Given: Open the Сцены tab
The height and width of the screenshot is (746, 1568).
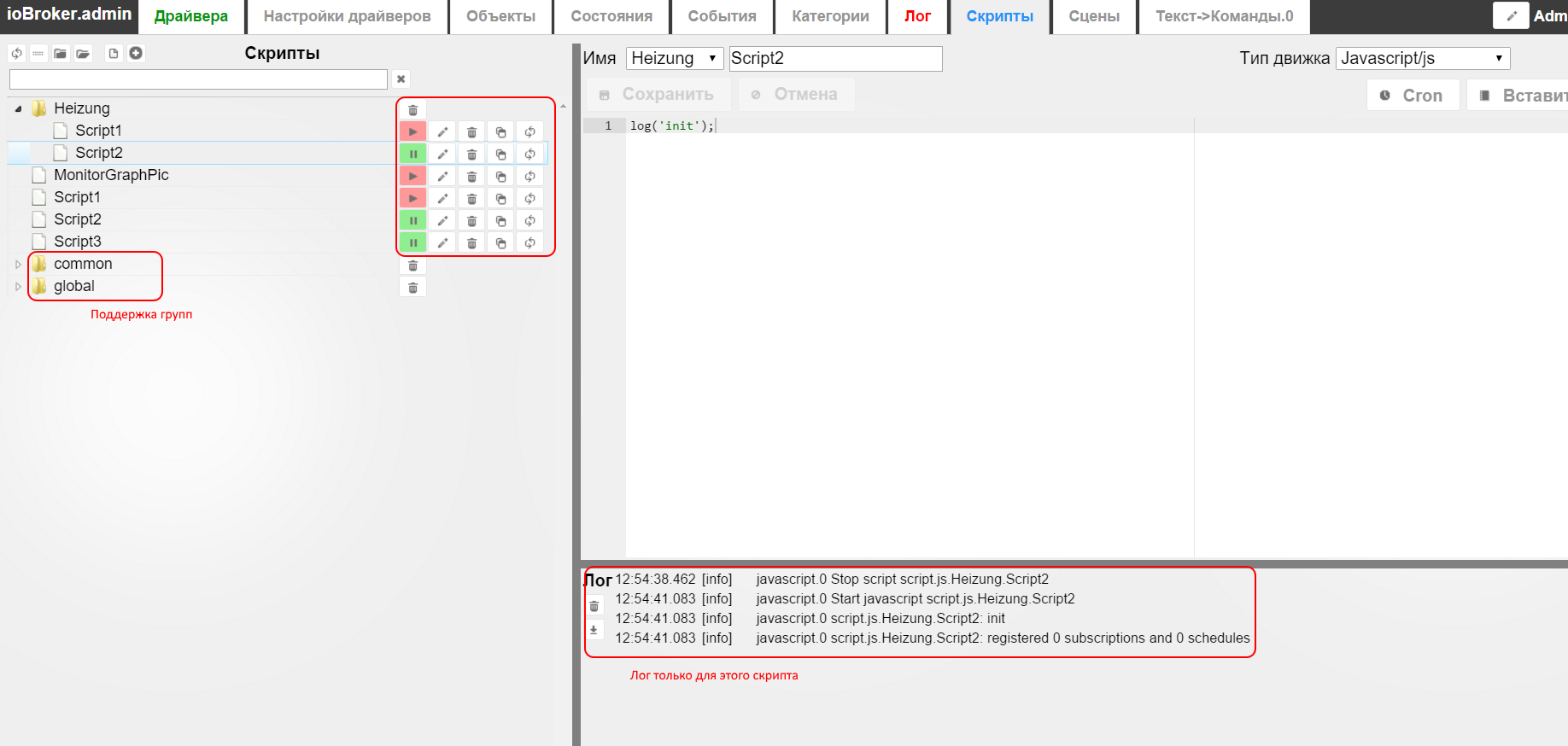Looking at the screenshot, I should point(1094,16).
